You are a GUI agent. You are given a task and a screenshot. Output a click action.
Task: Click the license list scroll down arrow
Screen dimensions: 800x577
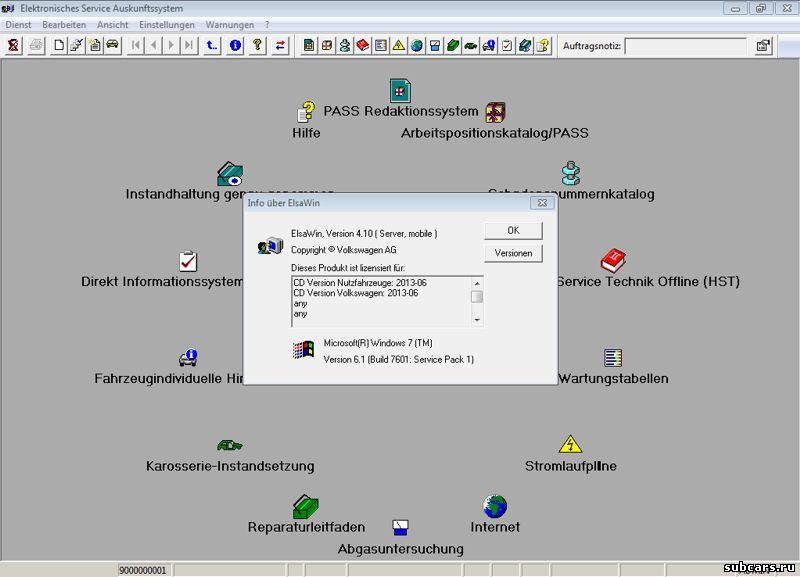(477, 320)
